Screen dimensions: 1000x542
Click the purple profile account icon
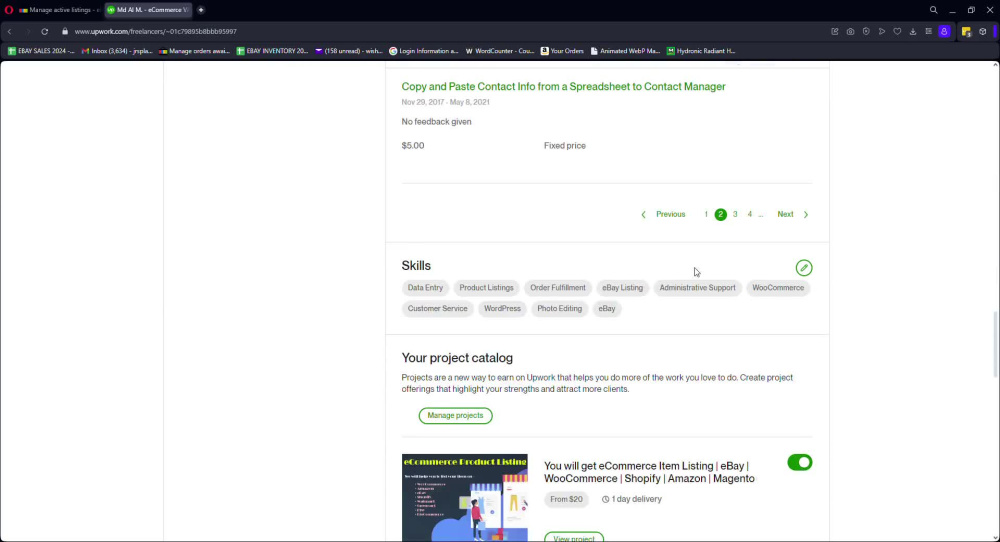click(x=945, y=31)
